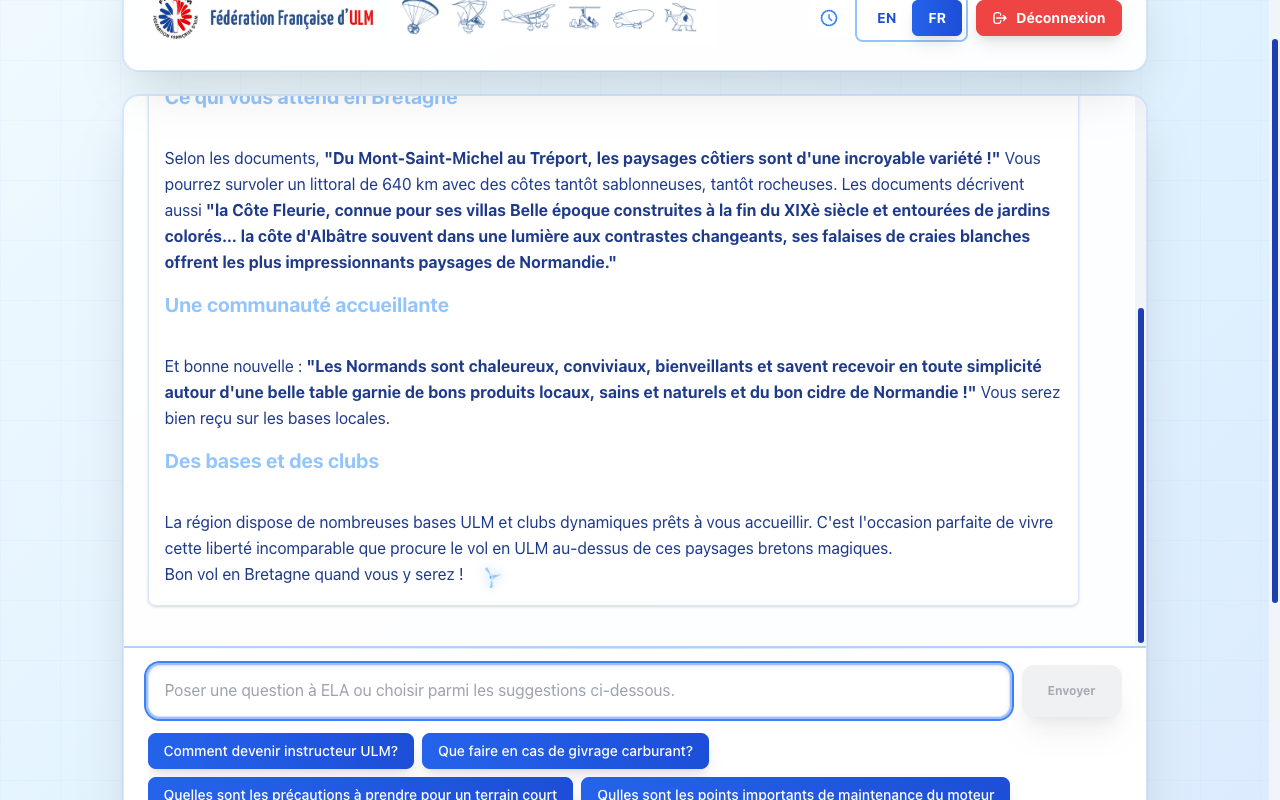This screenshot has height=800, width=1280.
Task: Click the Fédération Française d'ULM round logo
Action: (175, 18)
